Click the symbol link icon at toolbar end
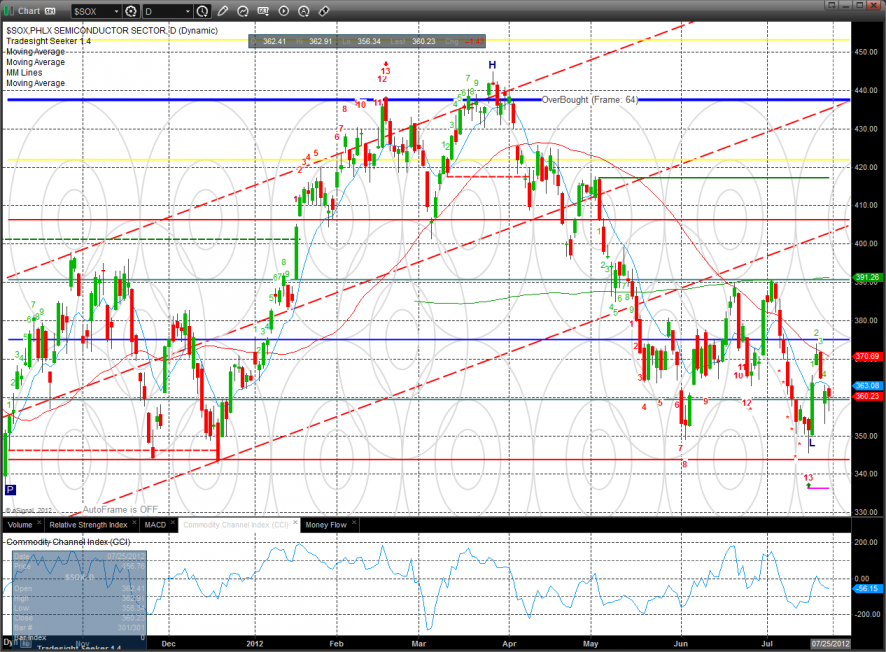The height and width of the screenshot is (652, 886). click(324, 11)
